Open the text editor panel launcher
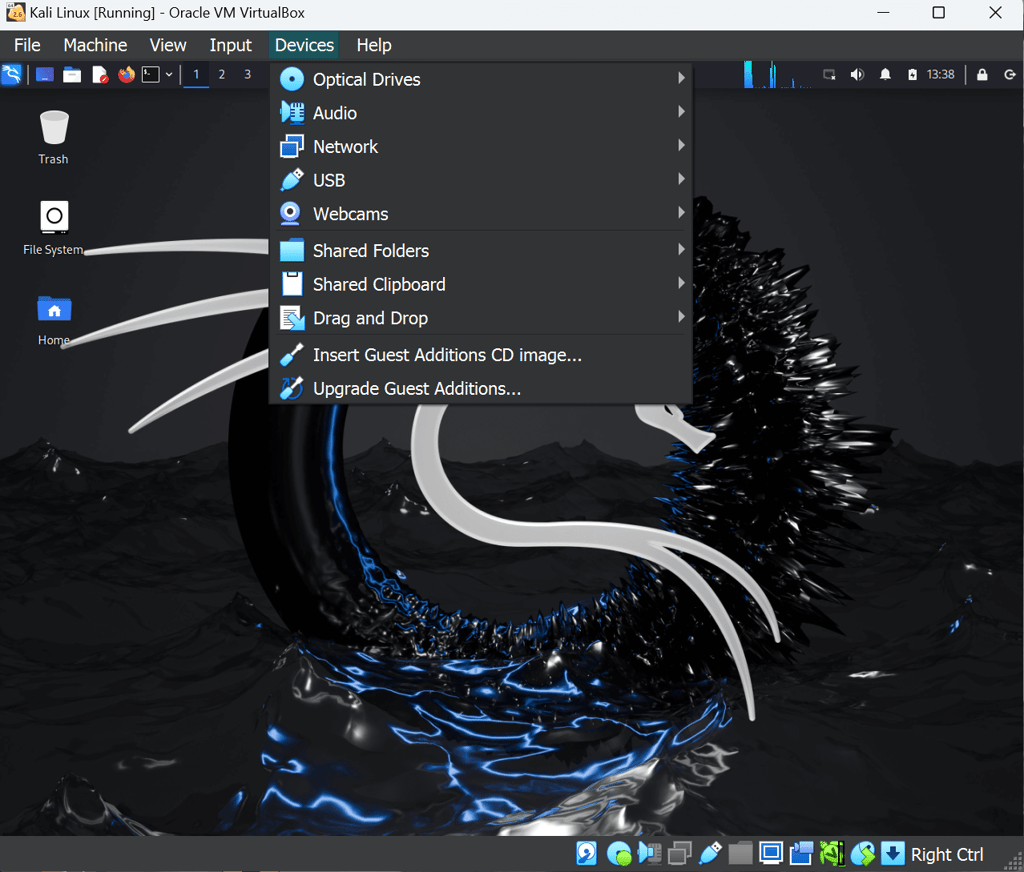This screenshot has width=1024, height=872. point(99,75)
